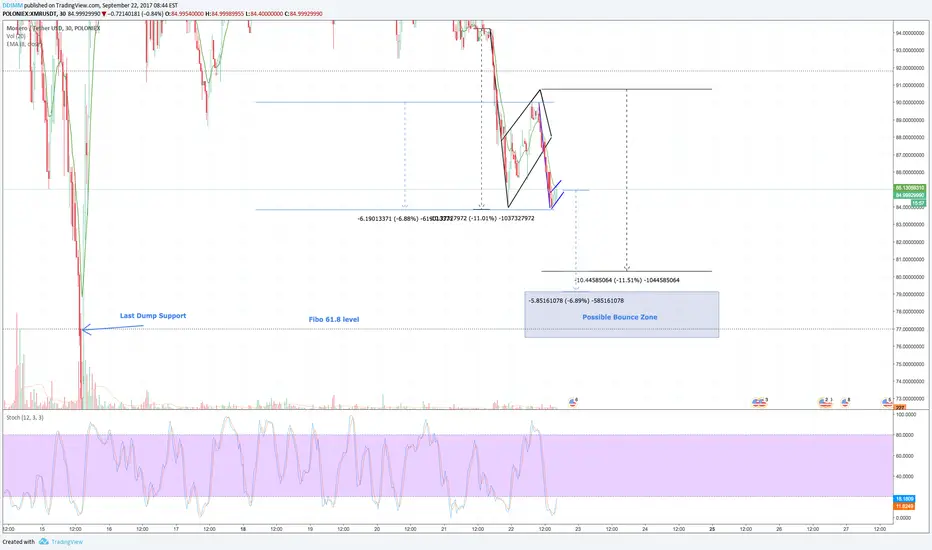Open the US flag event icon nearest date 23

pyautogui.click(x=573, y=403)
